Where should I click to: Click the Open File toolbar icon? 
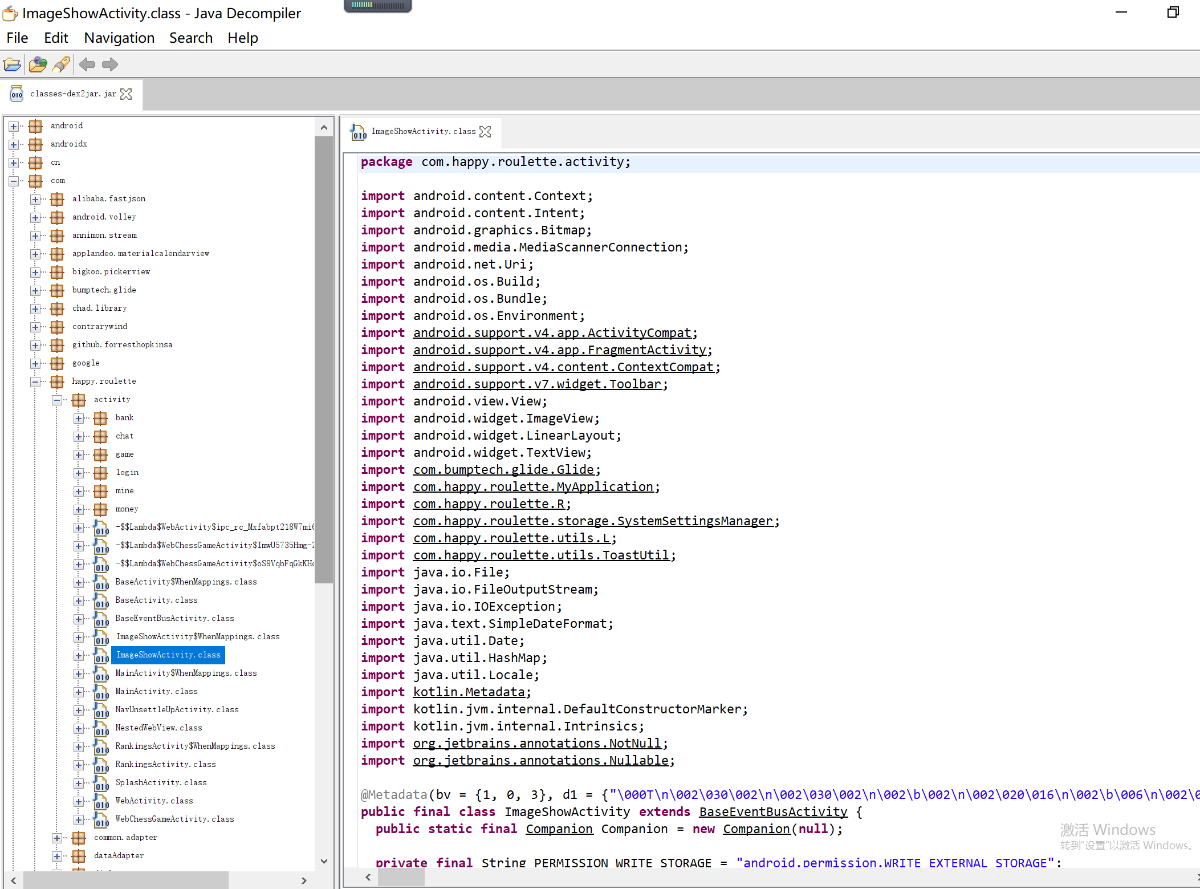click(x=12, y=65)
